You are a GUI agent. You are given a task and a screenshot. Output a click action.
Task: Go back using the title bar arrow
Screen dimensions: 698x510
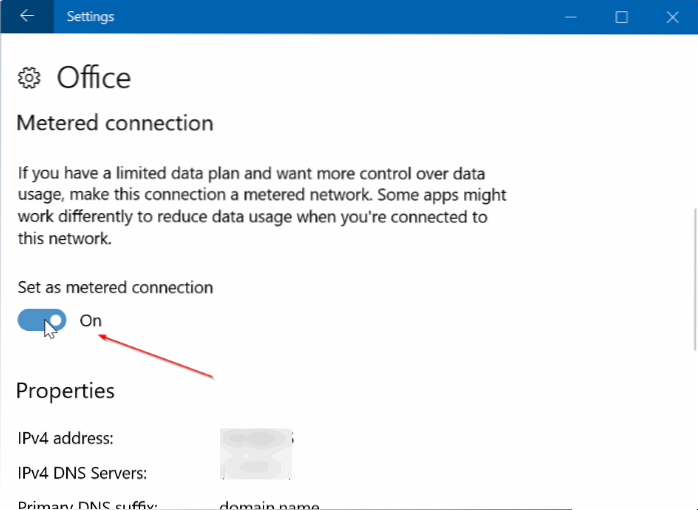click(26, 16)
